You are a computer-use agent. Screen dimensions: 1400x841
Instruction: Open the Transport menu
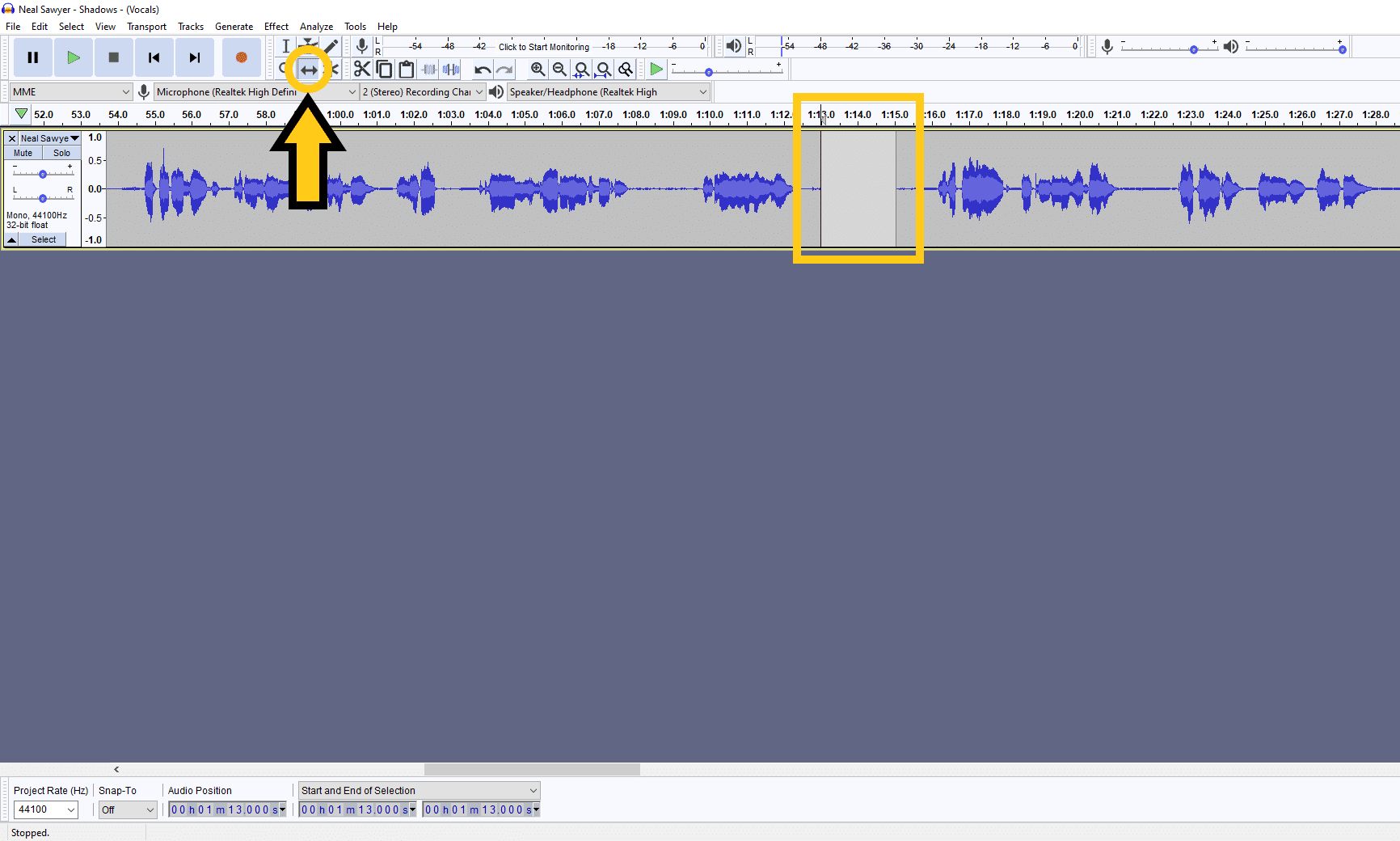click(146, 26)
